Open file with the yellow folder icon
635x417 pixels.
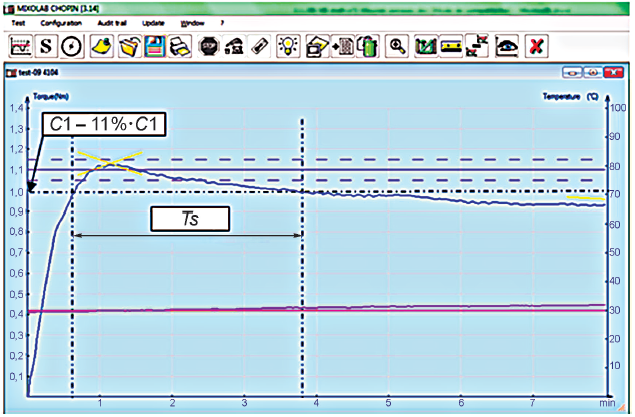(128, 45)
